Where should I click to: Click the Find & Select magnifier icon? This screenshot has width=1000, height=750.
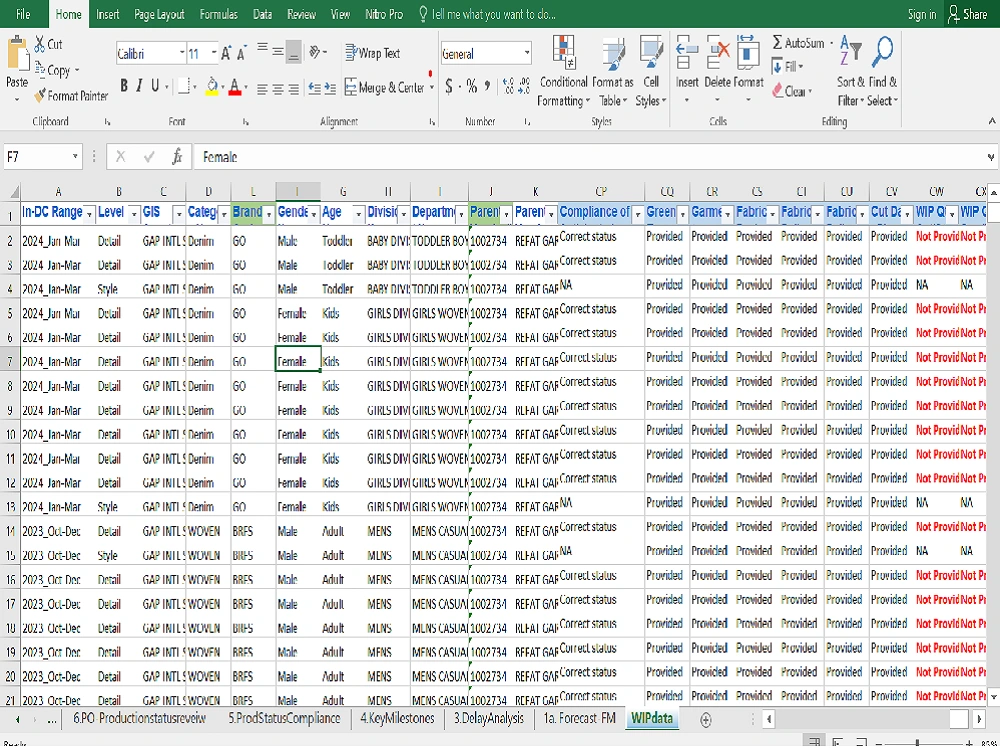point(882,52)
